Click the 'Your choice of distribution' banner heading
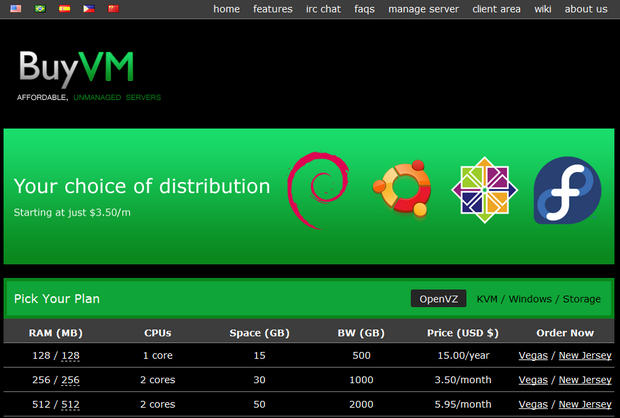This screenshot has height=418, width=620. pyautogui.click(x=142, y=186)
